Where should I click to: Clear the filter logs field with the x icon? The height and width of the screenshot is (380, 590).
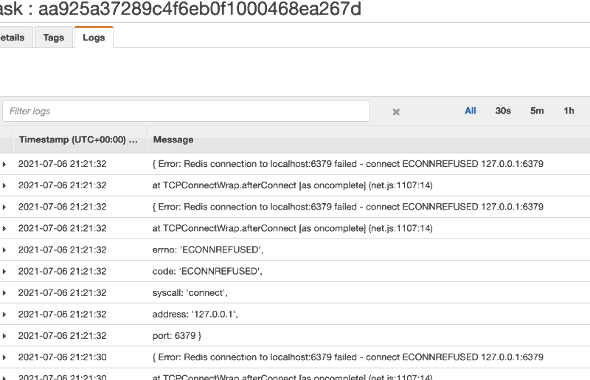click(x=396, y=112)
